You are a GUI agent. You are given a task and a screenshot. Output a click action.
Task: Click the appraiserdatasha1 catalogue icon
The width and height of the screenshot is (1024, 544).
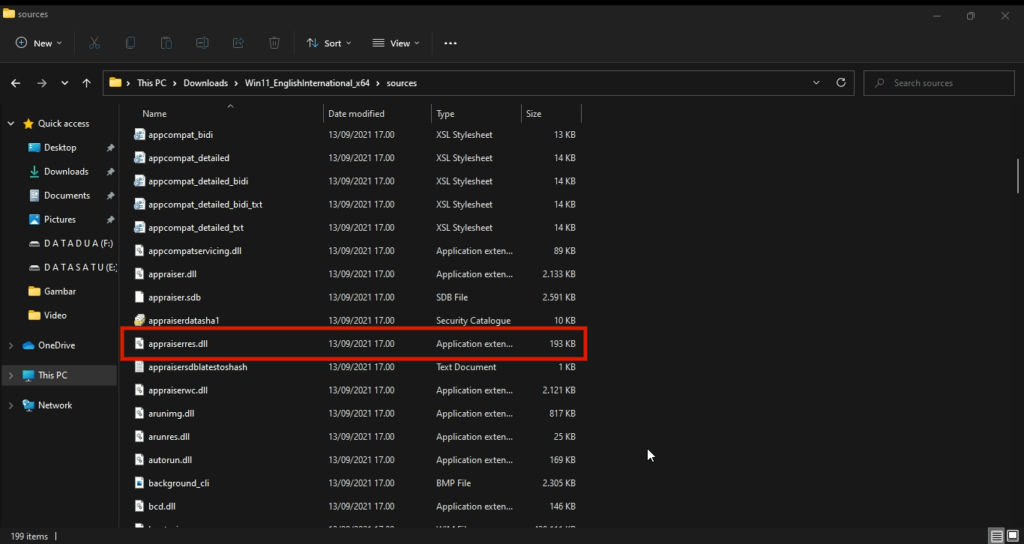point(138,321)
